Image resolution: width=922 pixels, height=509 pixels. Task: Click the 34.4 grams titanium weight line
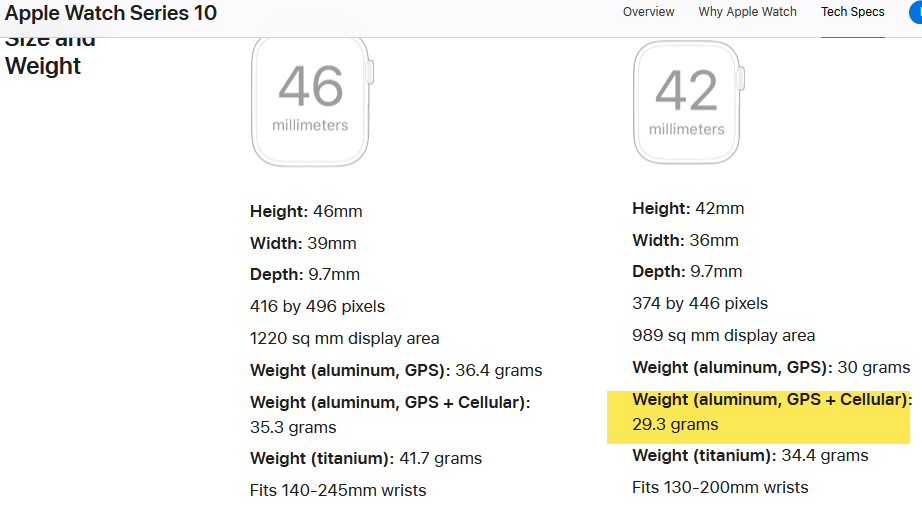tap(750, 456)
